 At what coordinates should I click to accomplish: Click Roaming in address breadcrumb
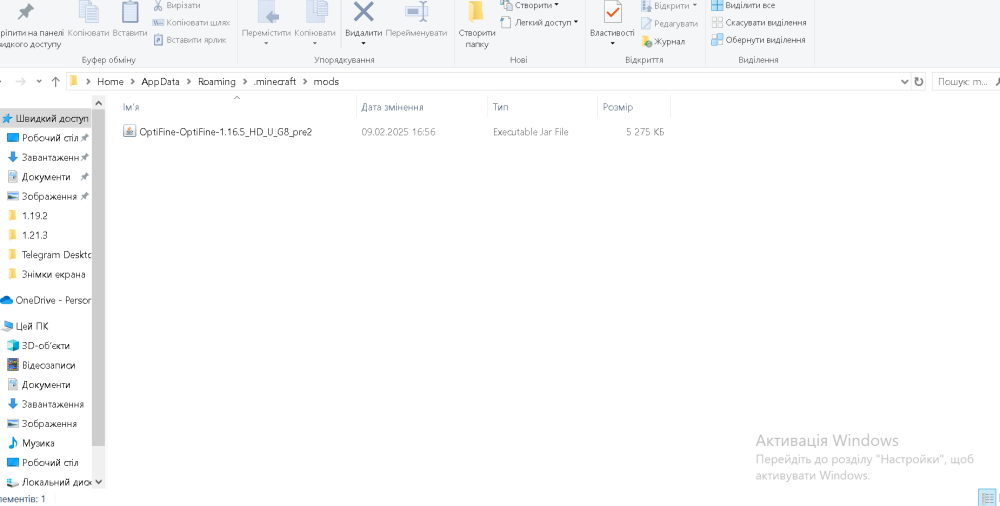point(216,82)
